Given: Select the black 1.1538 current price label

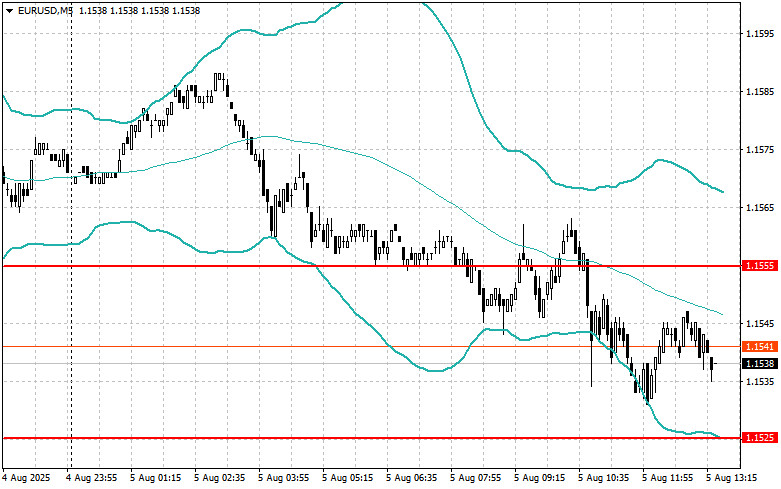Looking at the screenshot, I should (760, 364).
